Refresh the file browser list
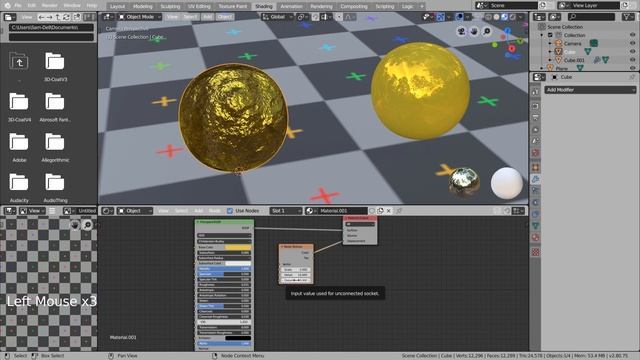640x360 pixels. (67, 17)
